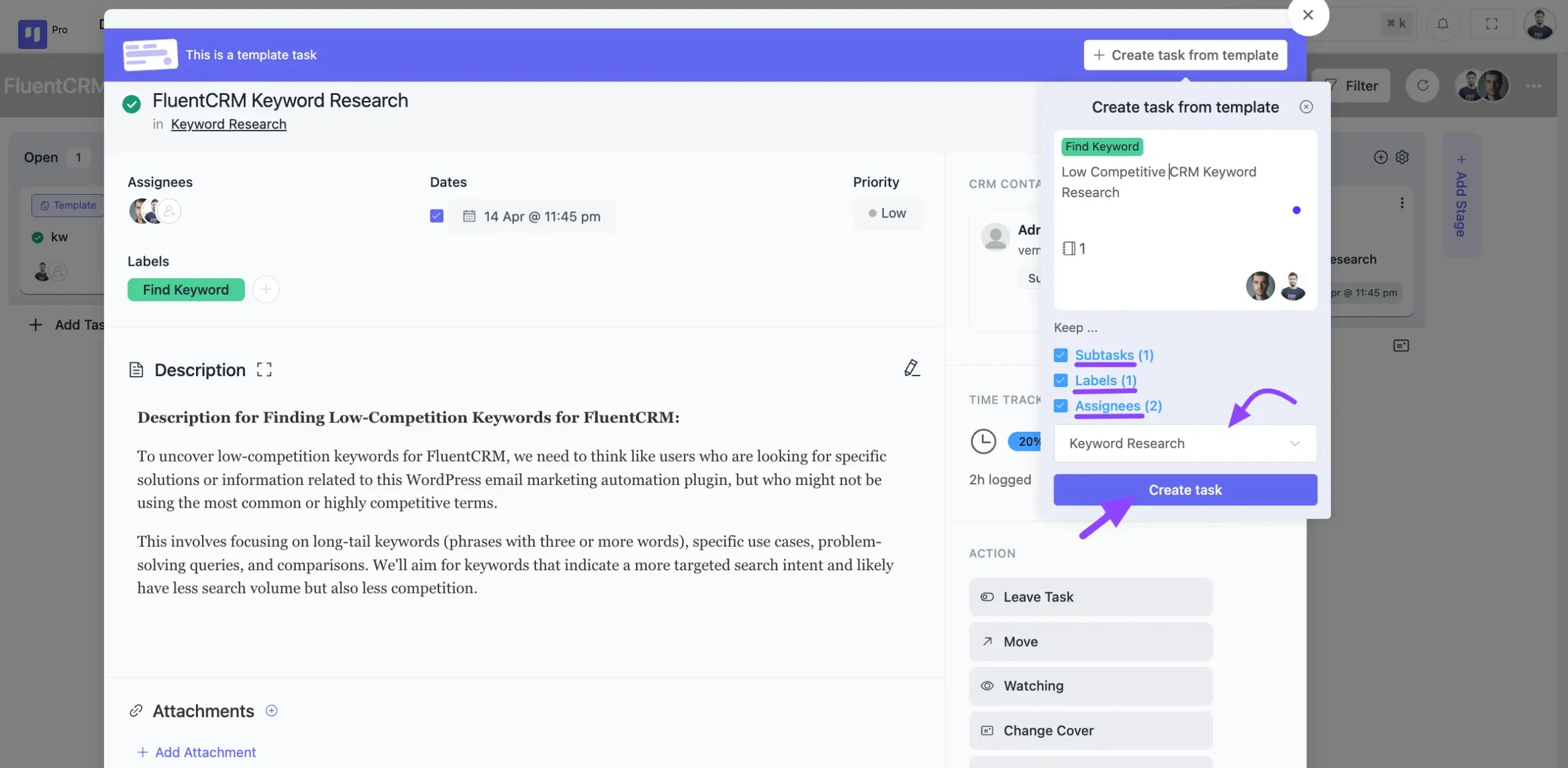
Task: Click Add Task in Open stage
Action: coord(67,325)
